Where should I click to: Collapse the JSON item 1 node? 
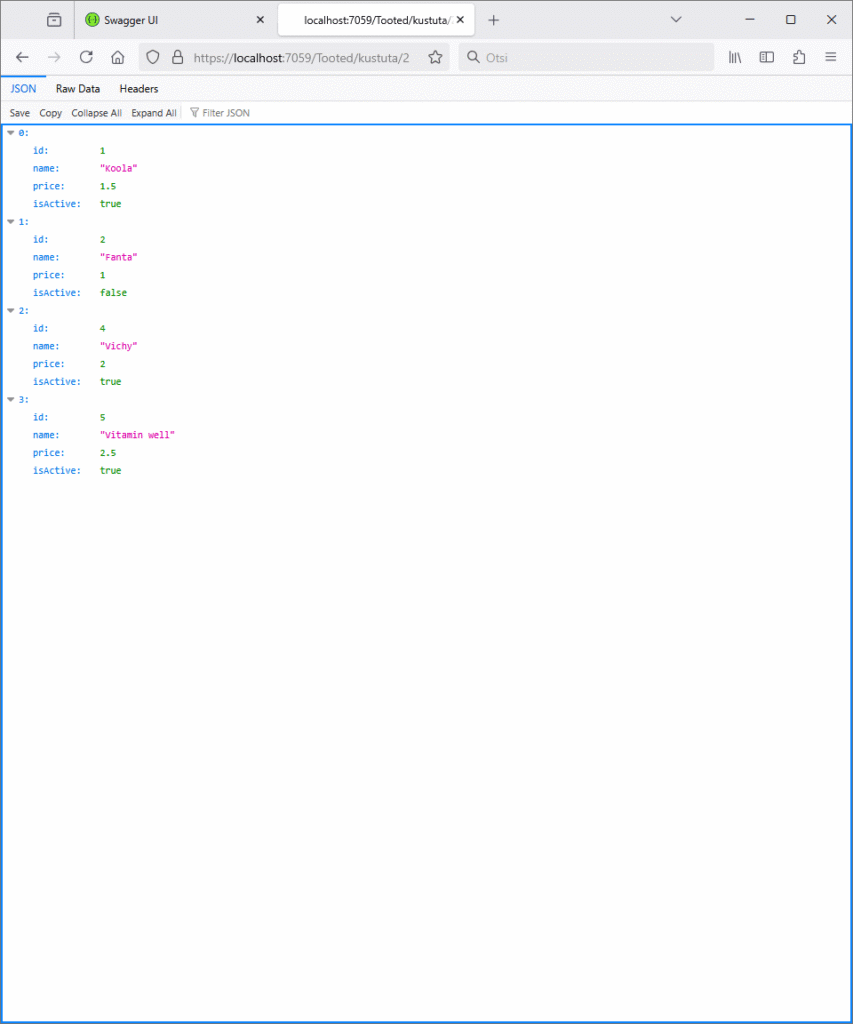coord(11,222)
